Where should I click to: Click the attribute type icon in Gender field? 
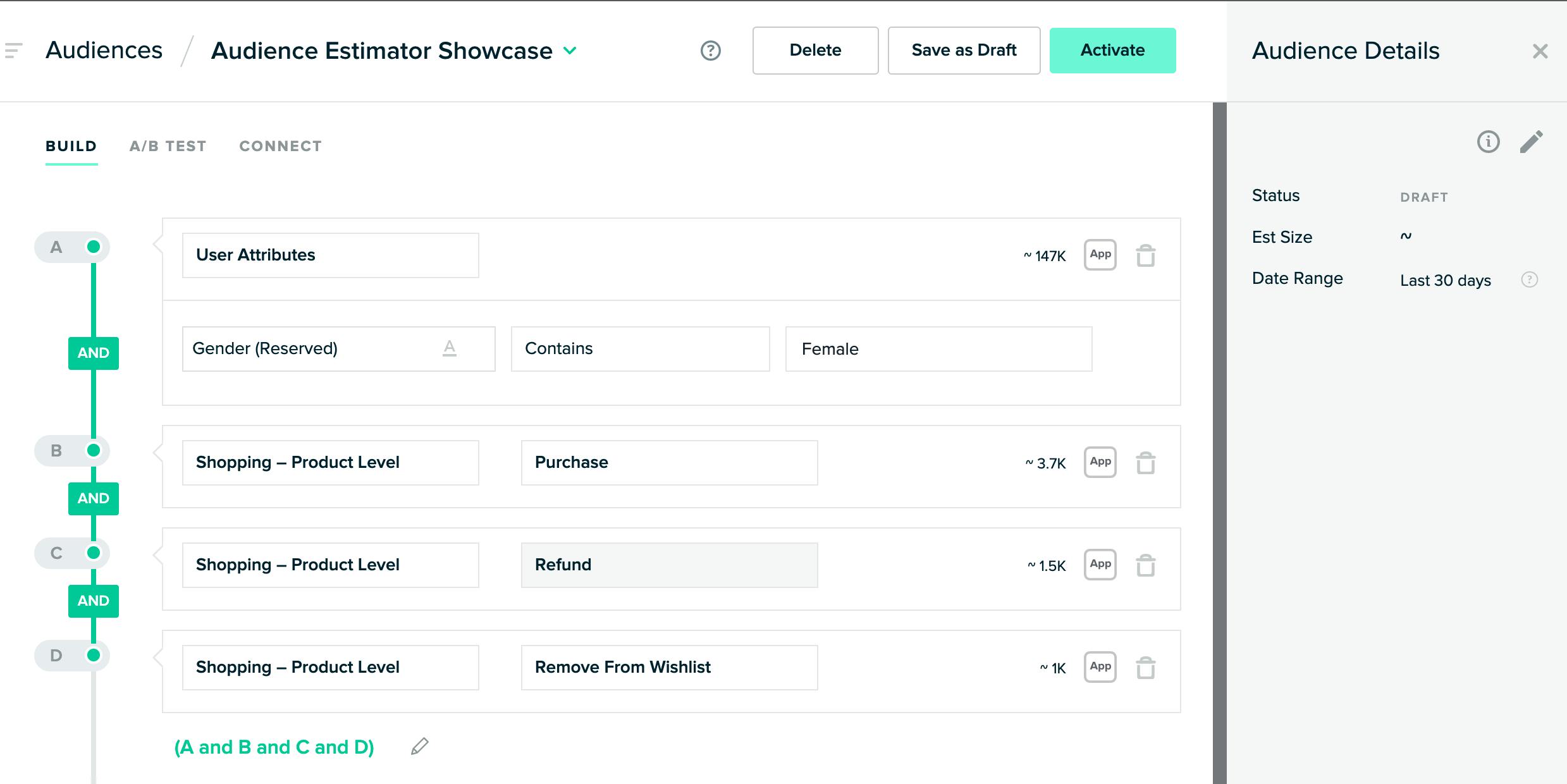tap(450, 348)
